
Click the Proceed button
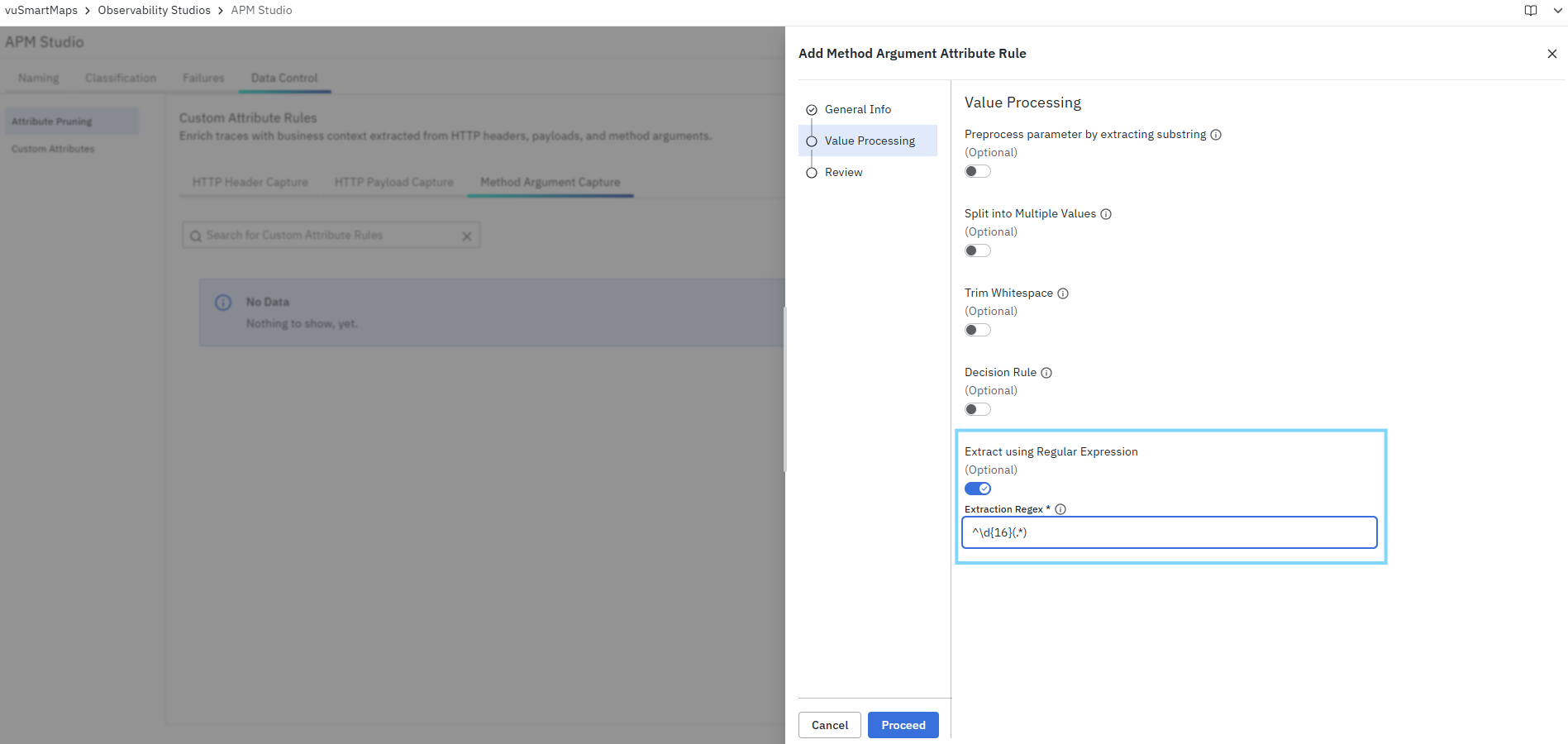pyautogui.click(x=903, y=725)
